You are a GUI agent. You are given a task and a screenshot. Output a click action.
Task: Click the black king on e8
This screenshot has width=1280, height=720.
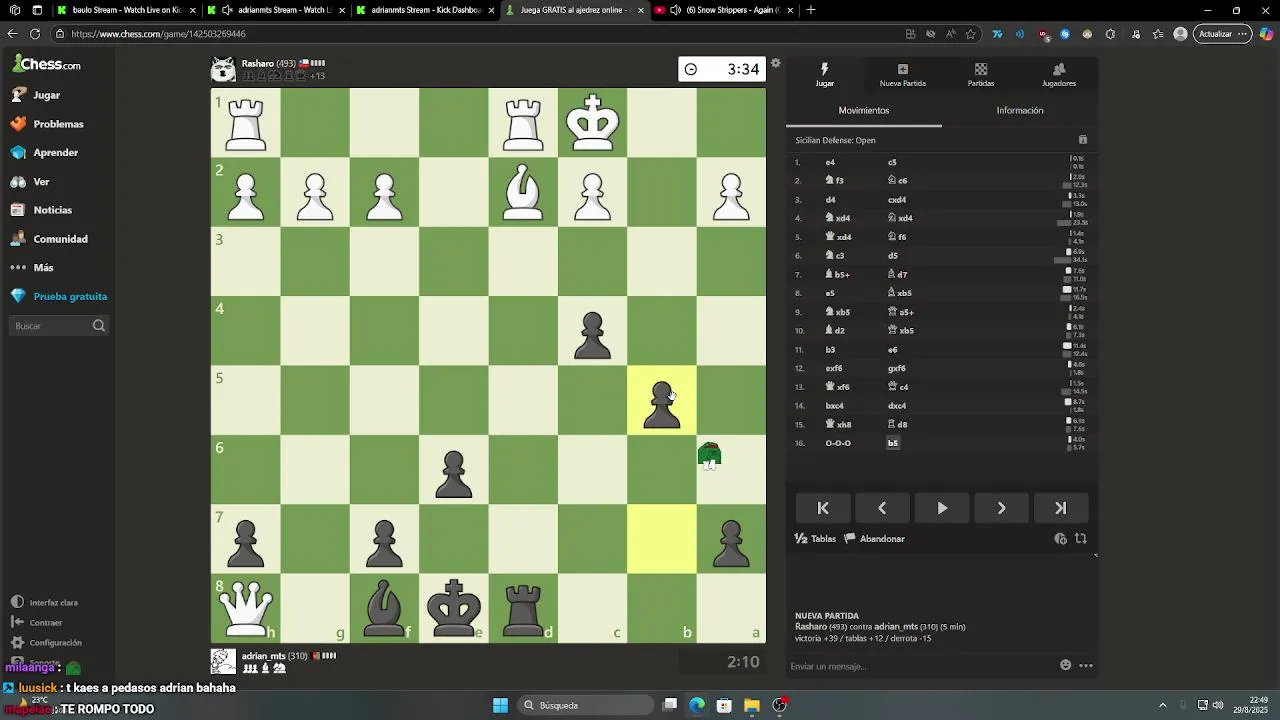click(454, 608)
